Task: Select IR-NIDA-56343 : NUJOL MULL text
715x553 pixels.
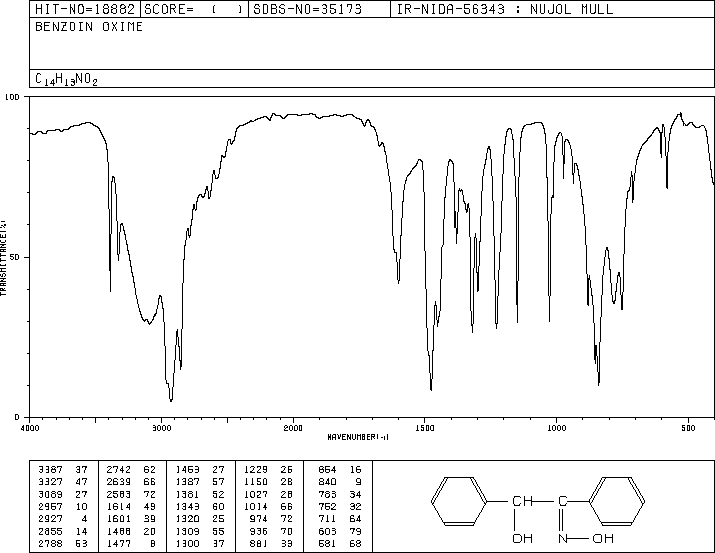Action: [x=505, y=9]
